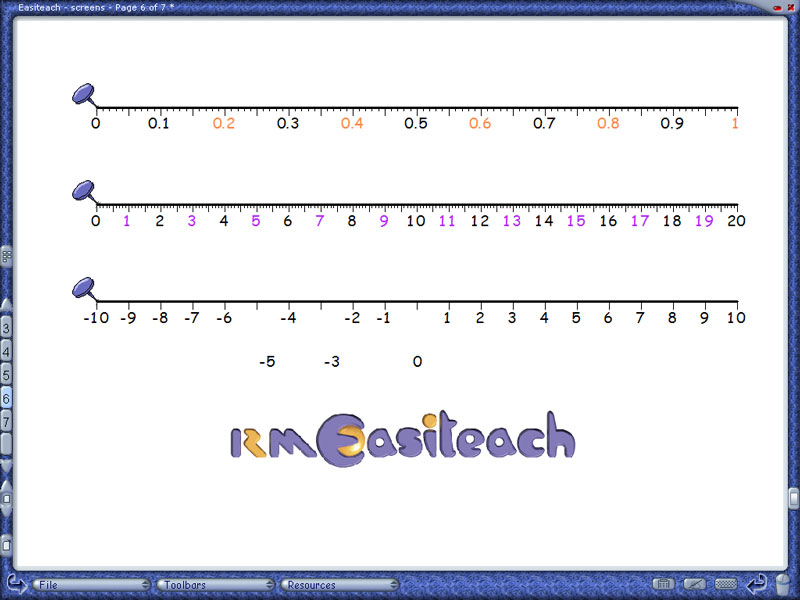This screenshot has height=600, width=800.
Task: Go to page 4 tab
Action: coord(6,352)
